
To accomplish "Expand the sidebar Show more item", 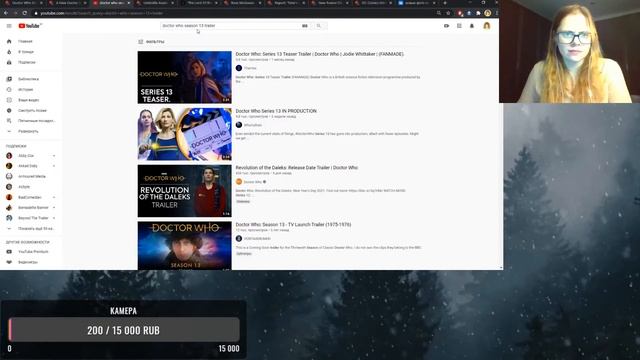I will 32,131.
